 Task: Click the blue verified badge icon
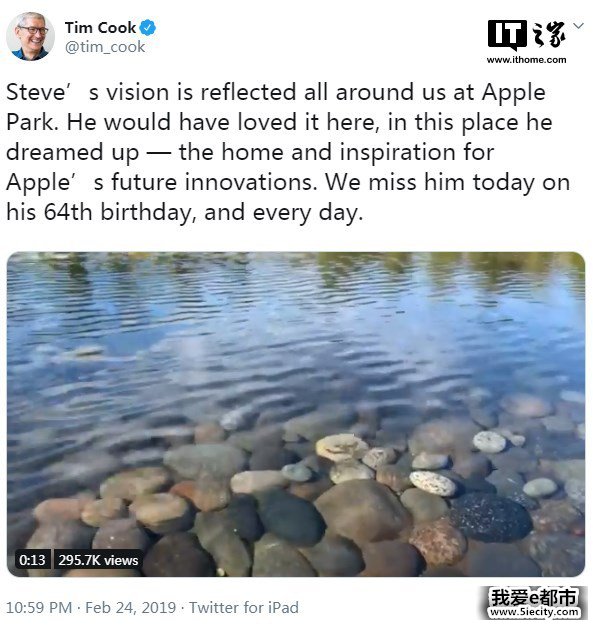coord(148,28)
